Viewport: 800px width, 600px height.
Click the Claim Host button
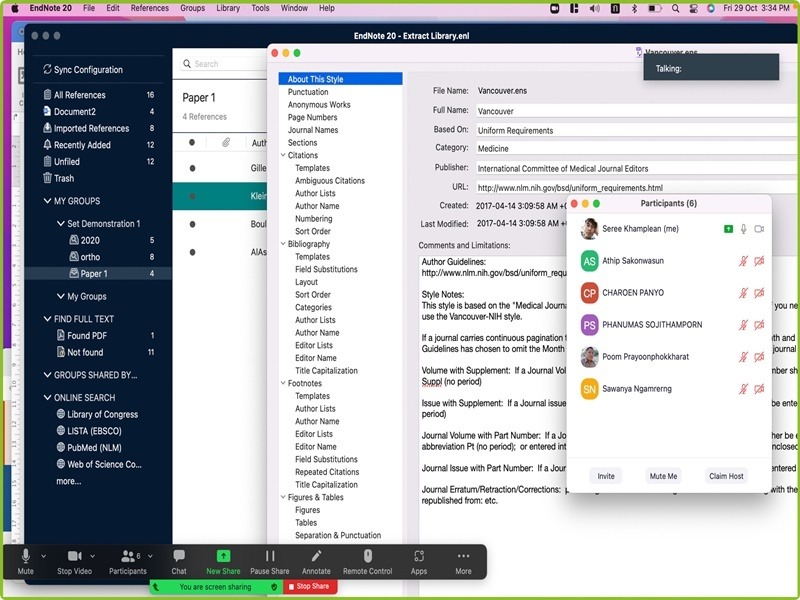[x=725, y=476]
